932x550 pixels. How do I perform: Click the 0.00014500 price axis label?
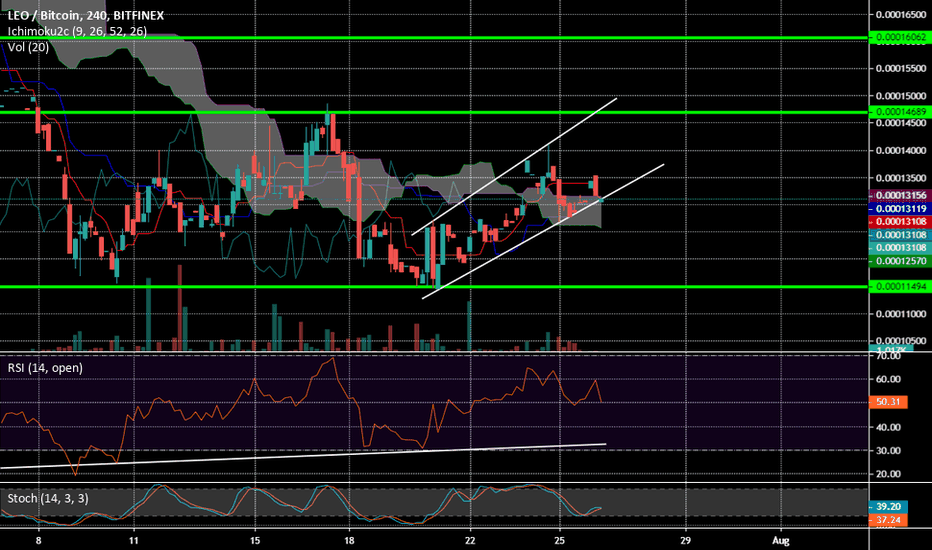tap(901, 123)
